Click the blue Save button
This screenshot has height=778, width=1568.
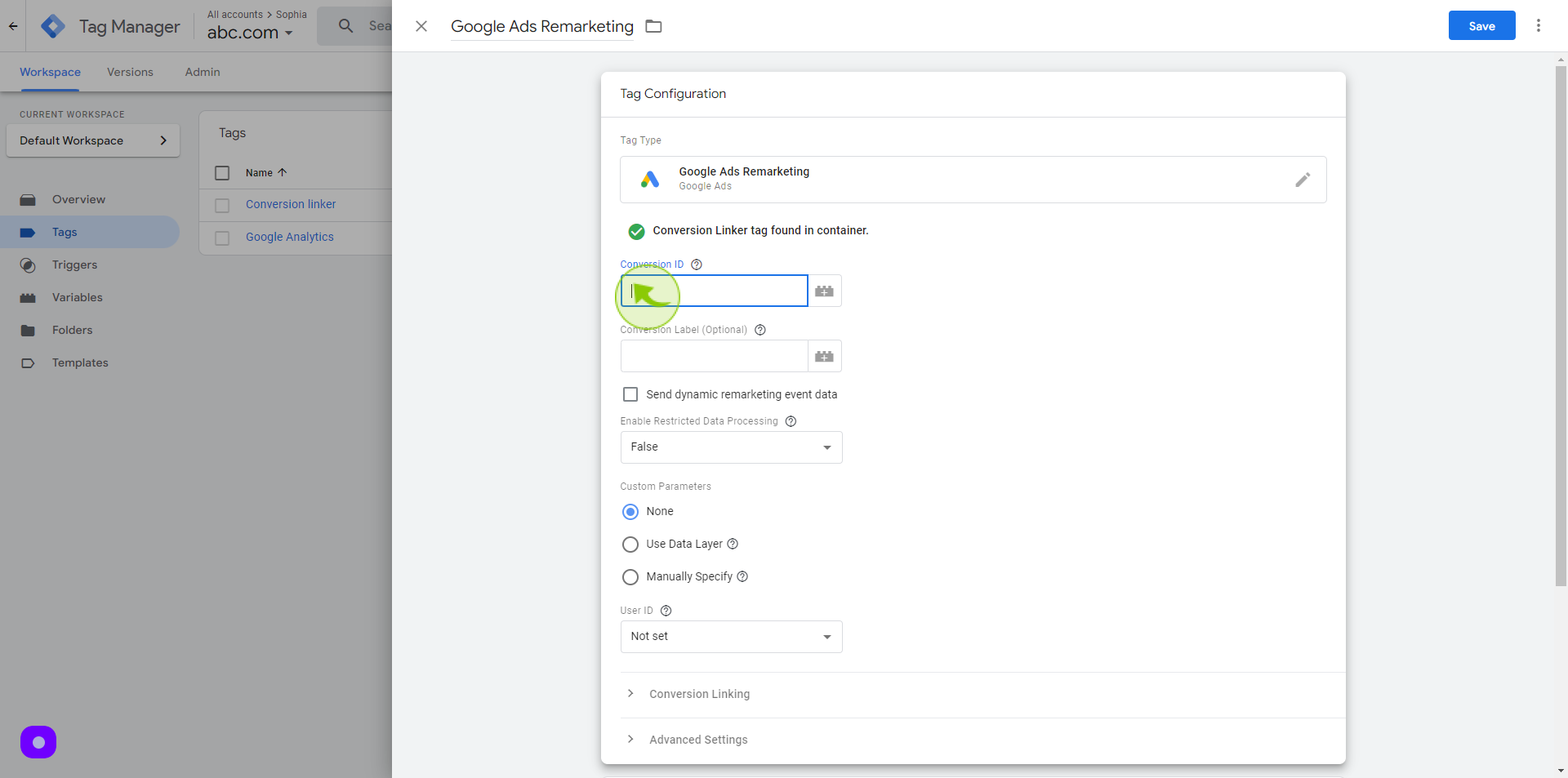(x=1482, y=25)
